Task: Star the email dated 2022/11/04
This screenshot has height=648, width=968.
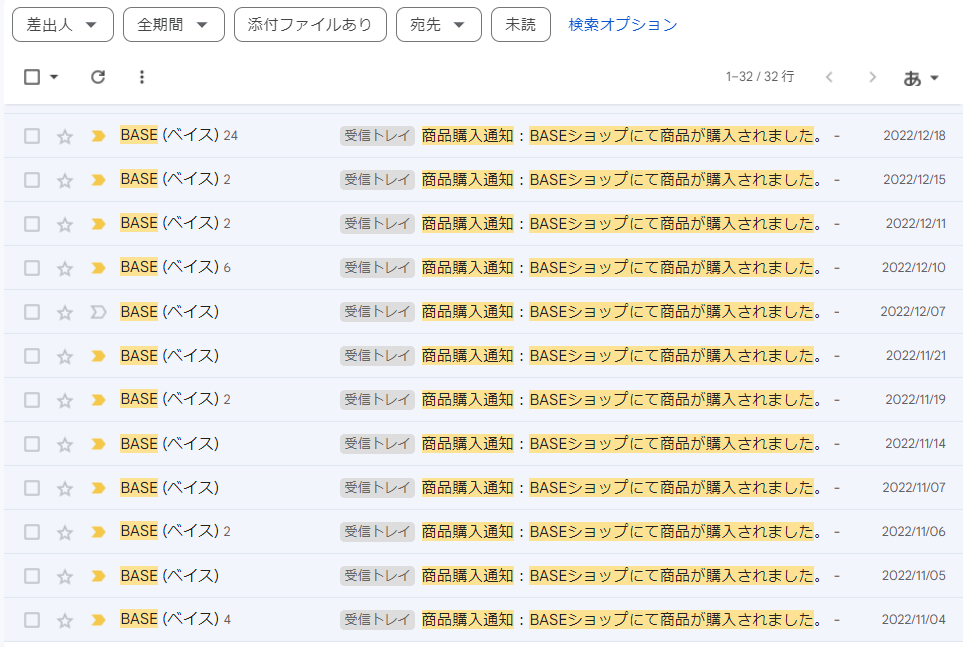Action: (65, 620)
